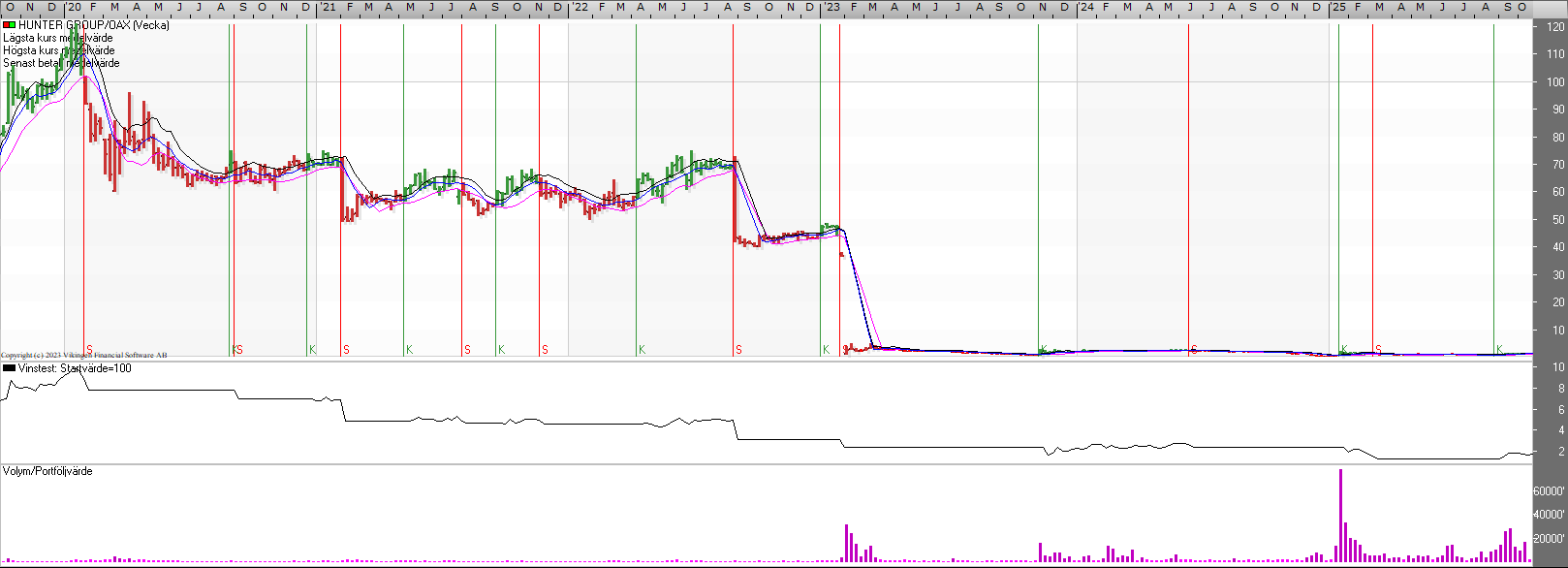Click the 100 level on the price axis

click(x=1554, y=82)
